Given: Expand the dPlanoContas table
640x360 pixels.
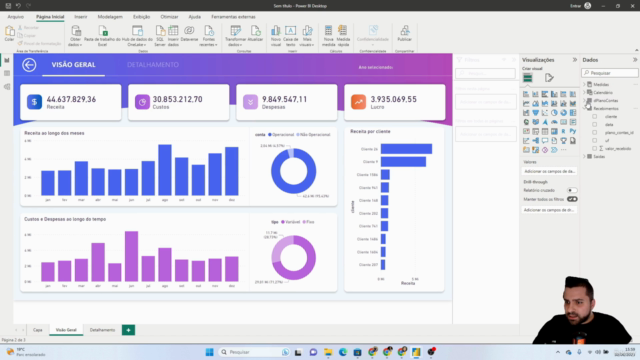Looking at the screenshot, I should click(x=584, y=100).
